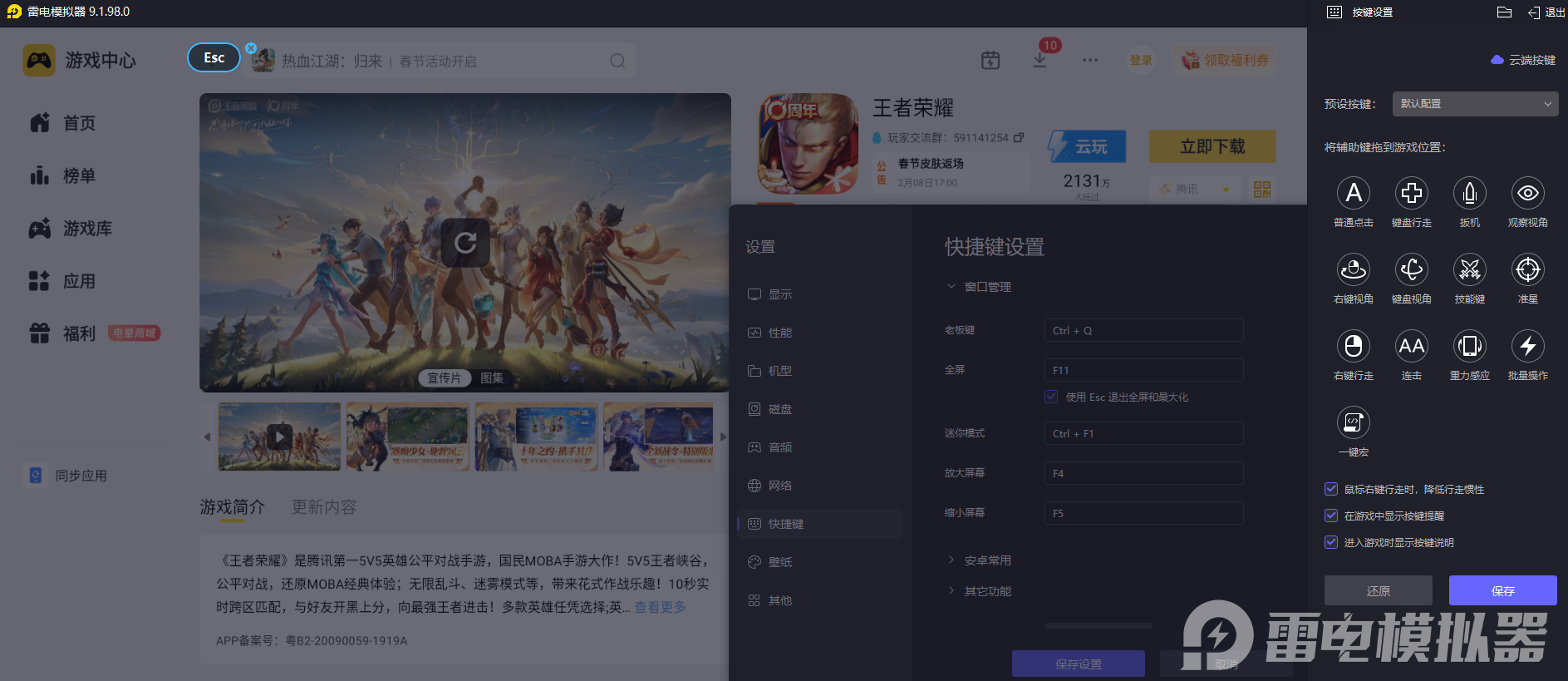The image size is (1568, 681).
Task: Select the 普通点击 tap key tool
Action: pos(1353,193)
